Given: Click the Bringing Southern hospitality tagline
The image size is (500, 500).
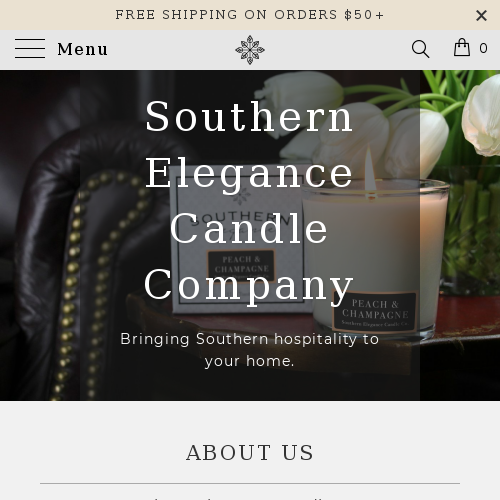Looking at the screenshot, I should 250,350.
